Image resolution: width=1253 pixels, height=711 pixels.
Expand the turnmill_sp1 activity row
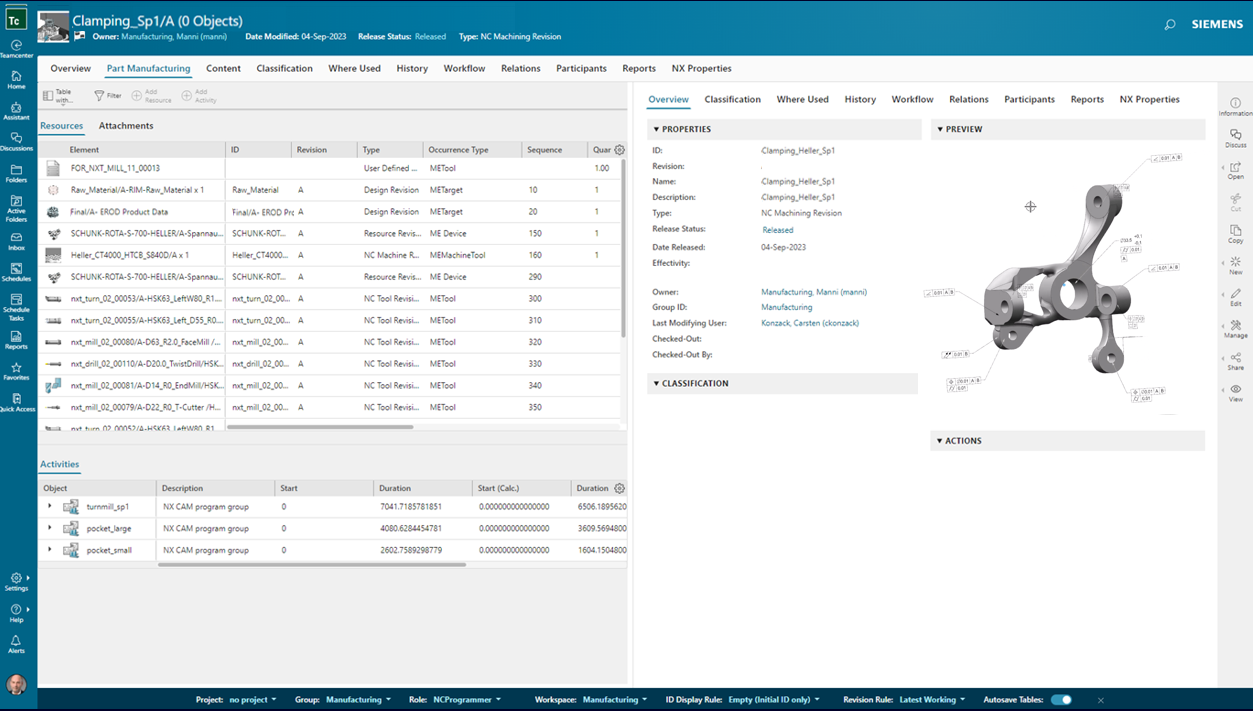50,506
